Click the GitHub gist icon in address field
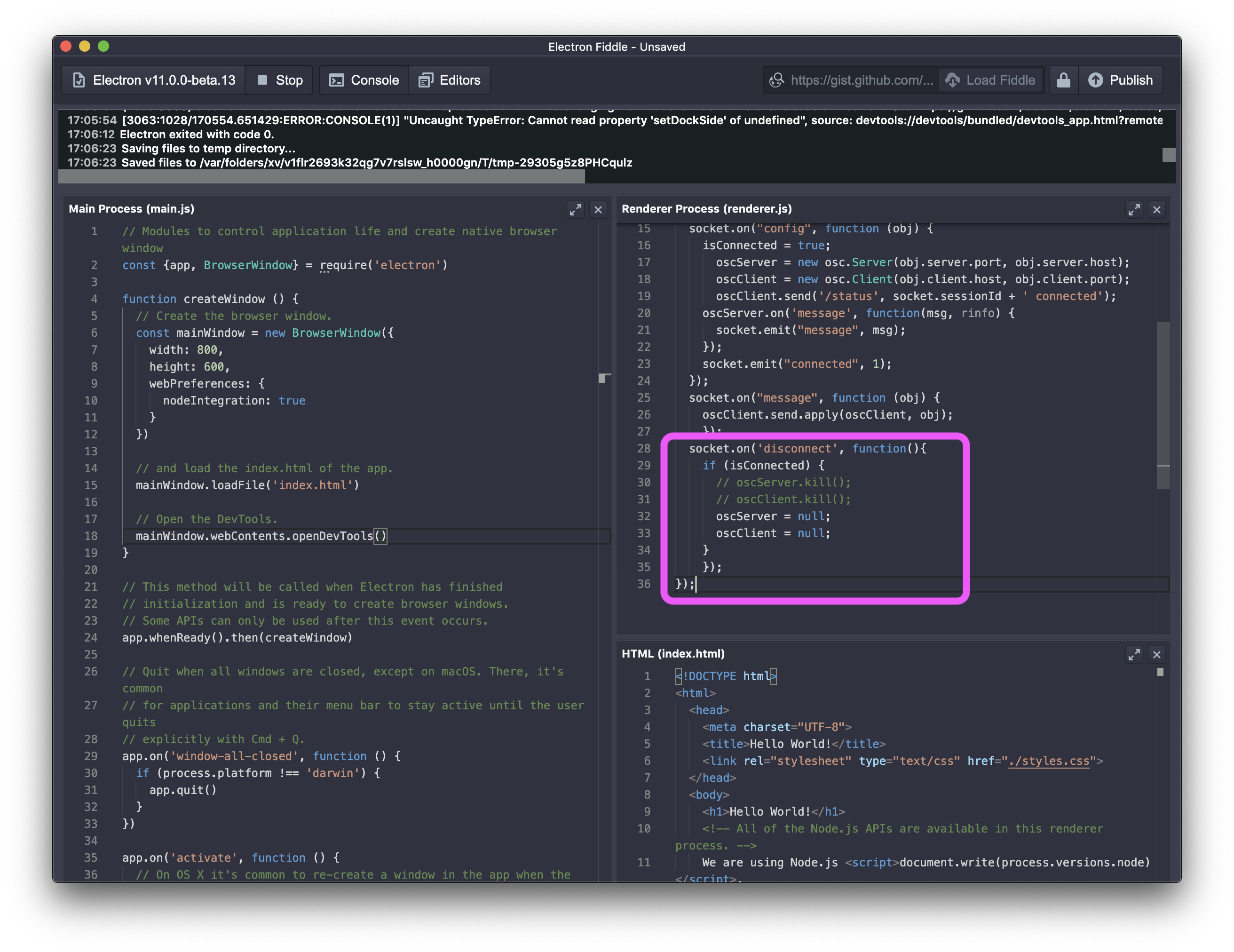Image resolution: width=1234 pixels, height=952 pixels. pos(777,80)
